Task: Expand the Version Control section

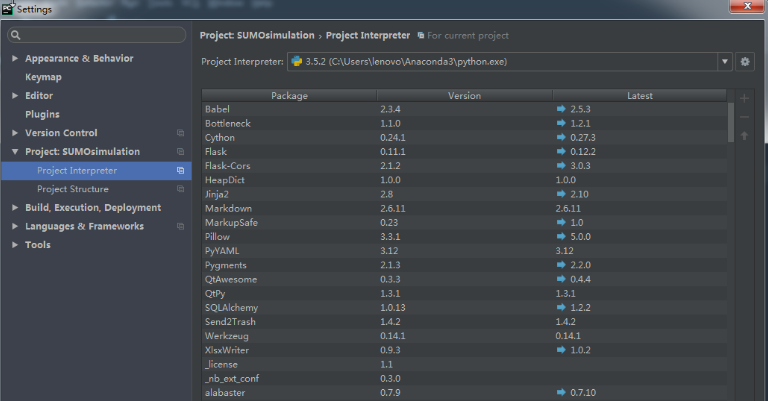Action: tap(15, 133)
